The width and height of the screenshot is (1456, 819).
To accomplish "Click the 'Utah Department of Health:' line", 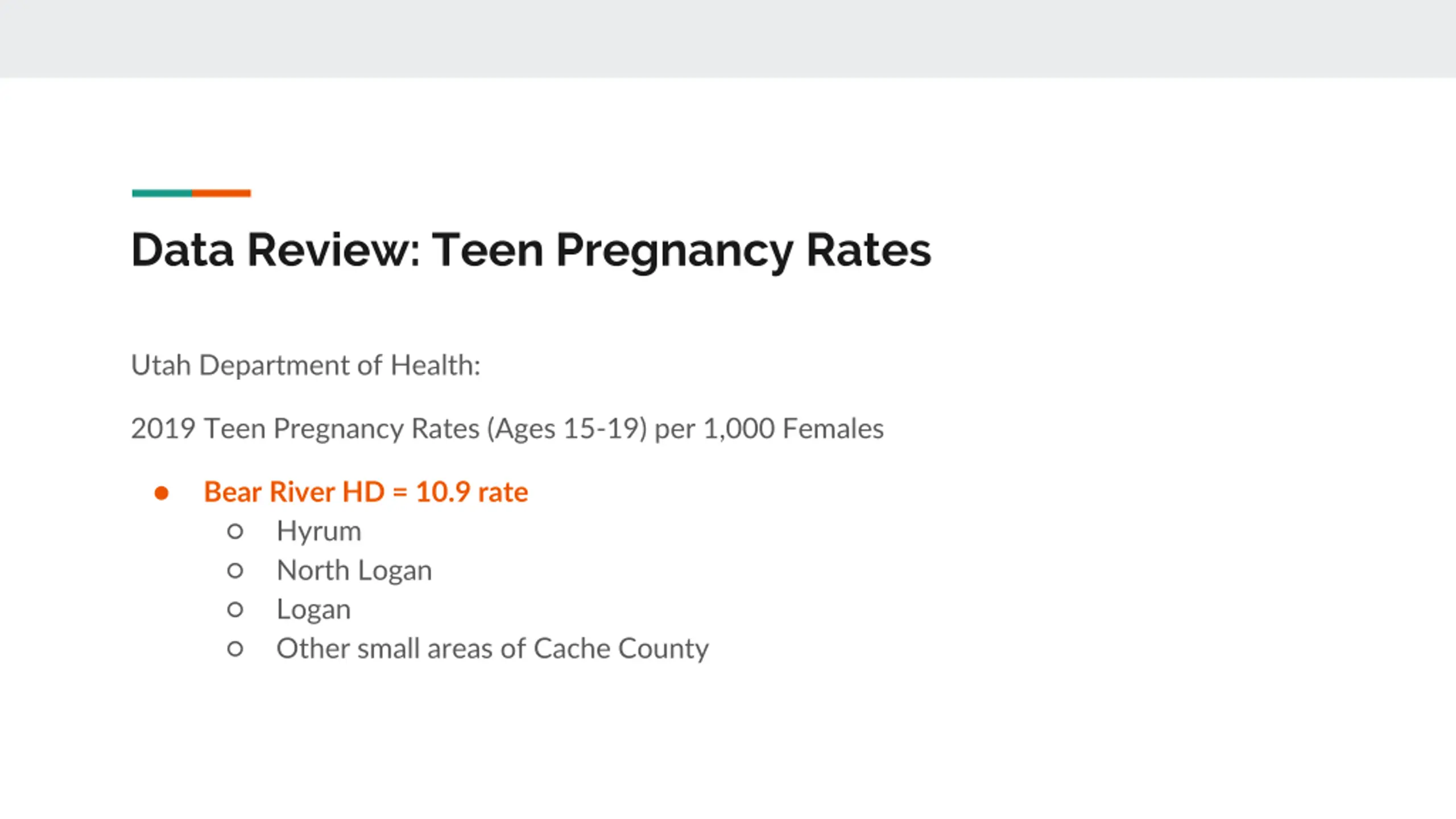I will [x=306, y=365].
